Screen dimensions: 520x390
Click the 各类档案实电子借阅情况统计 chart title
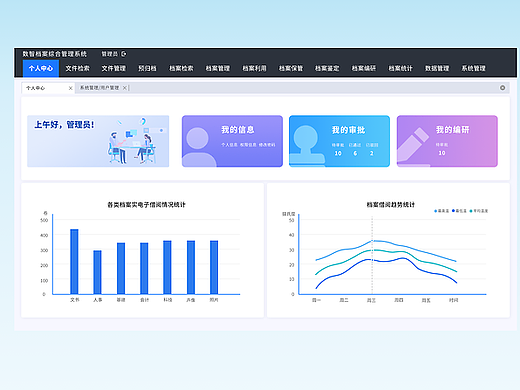pyautogui.click(x=146, y=204)
